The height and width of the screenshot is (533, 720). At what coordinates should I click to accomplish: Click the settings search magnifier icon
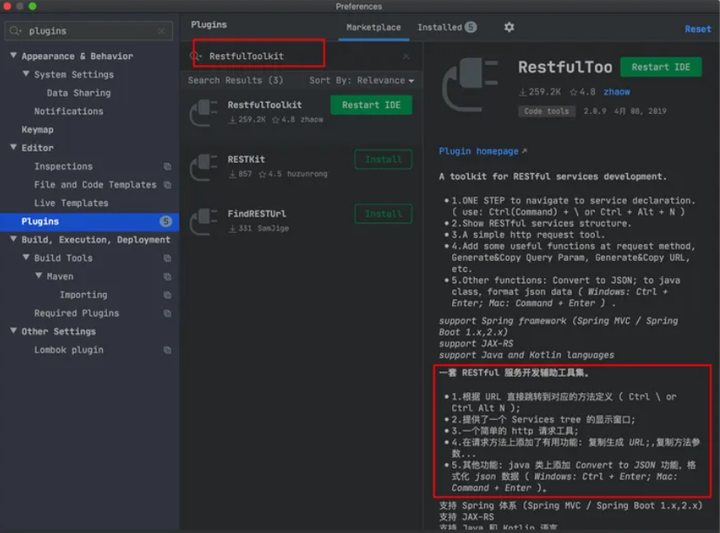coord(15,31)
